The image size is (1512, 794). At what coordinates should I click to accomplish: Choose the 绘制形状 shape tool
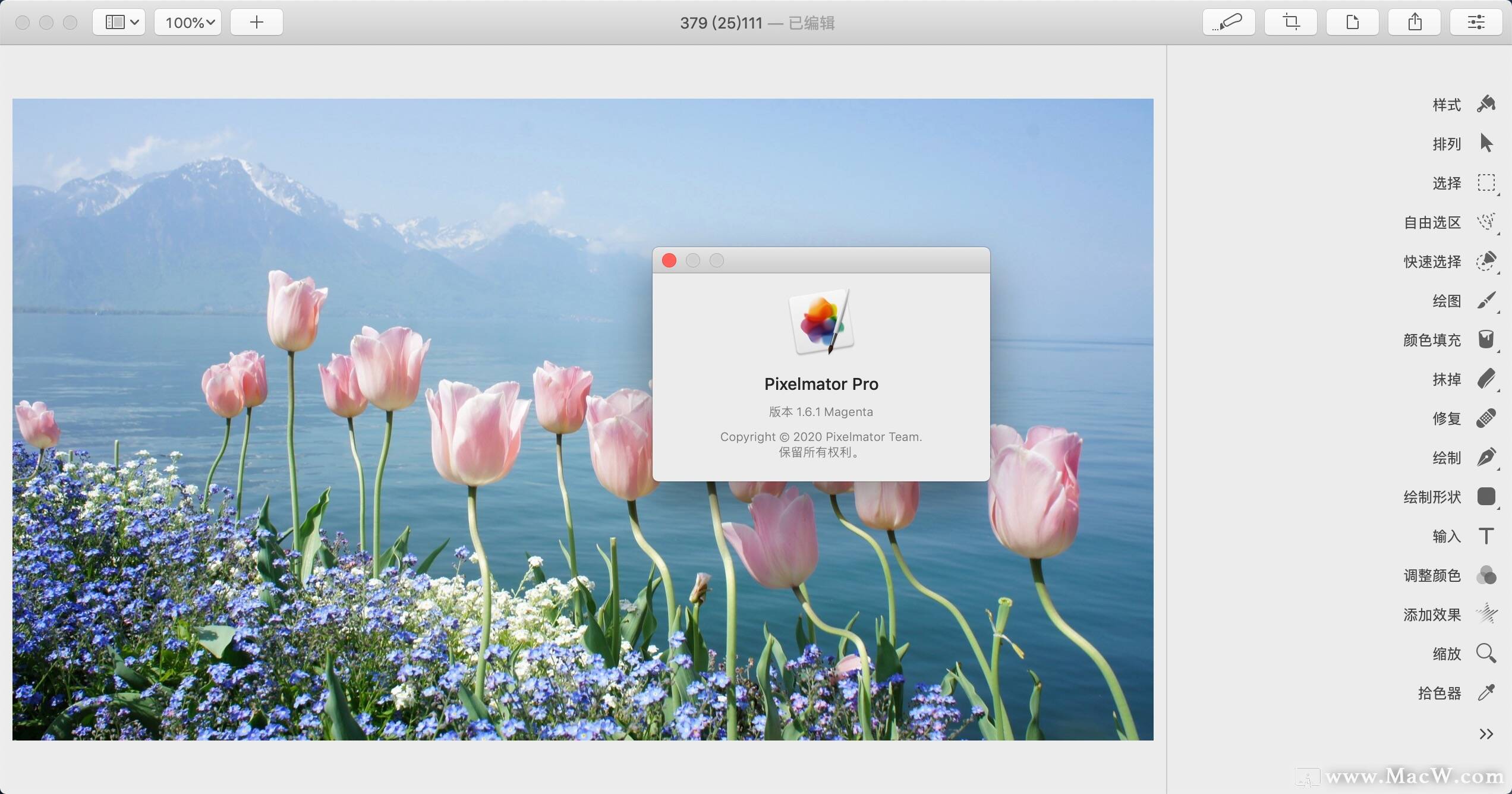[x=1486, y=496]
